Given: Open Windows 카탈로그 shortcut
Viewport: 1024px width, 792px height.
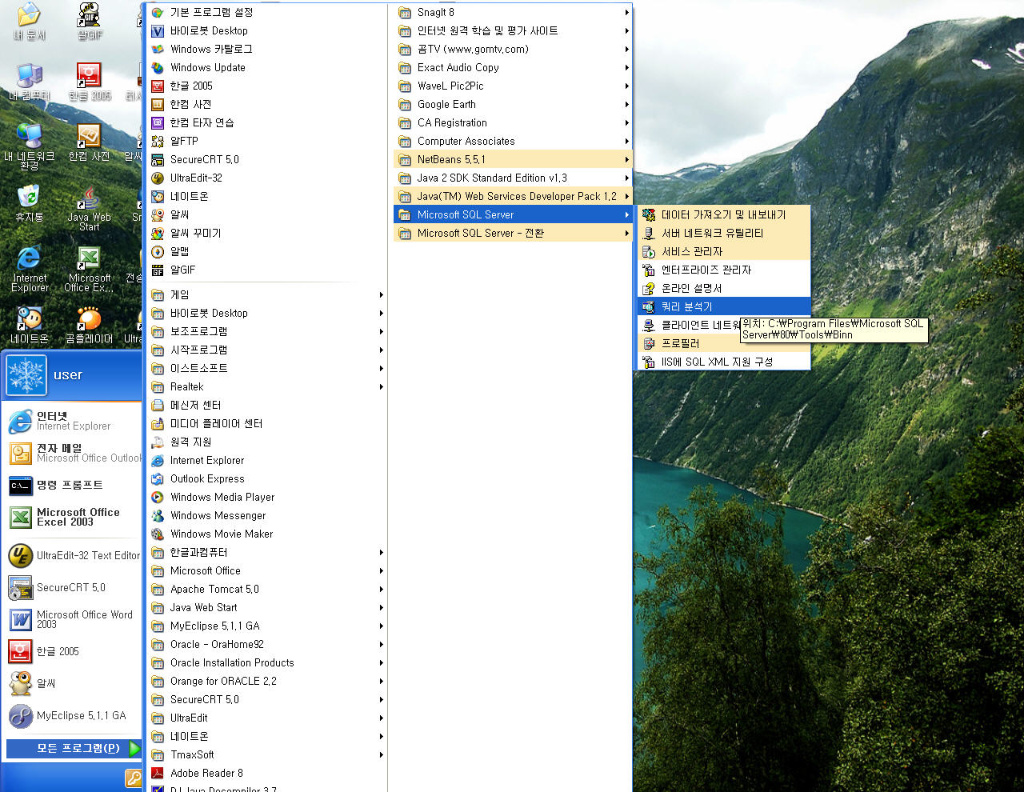Looking at the screenshot, I should (266, 49).
